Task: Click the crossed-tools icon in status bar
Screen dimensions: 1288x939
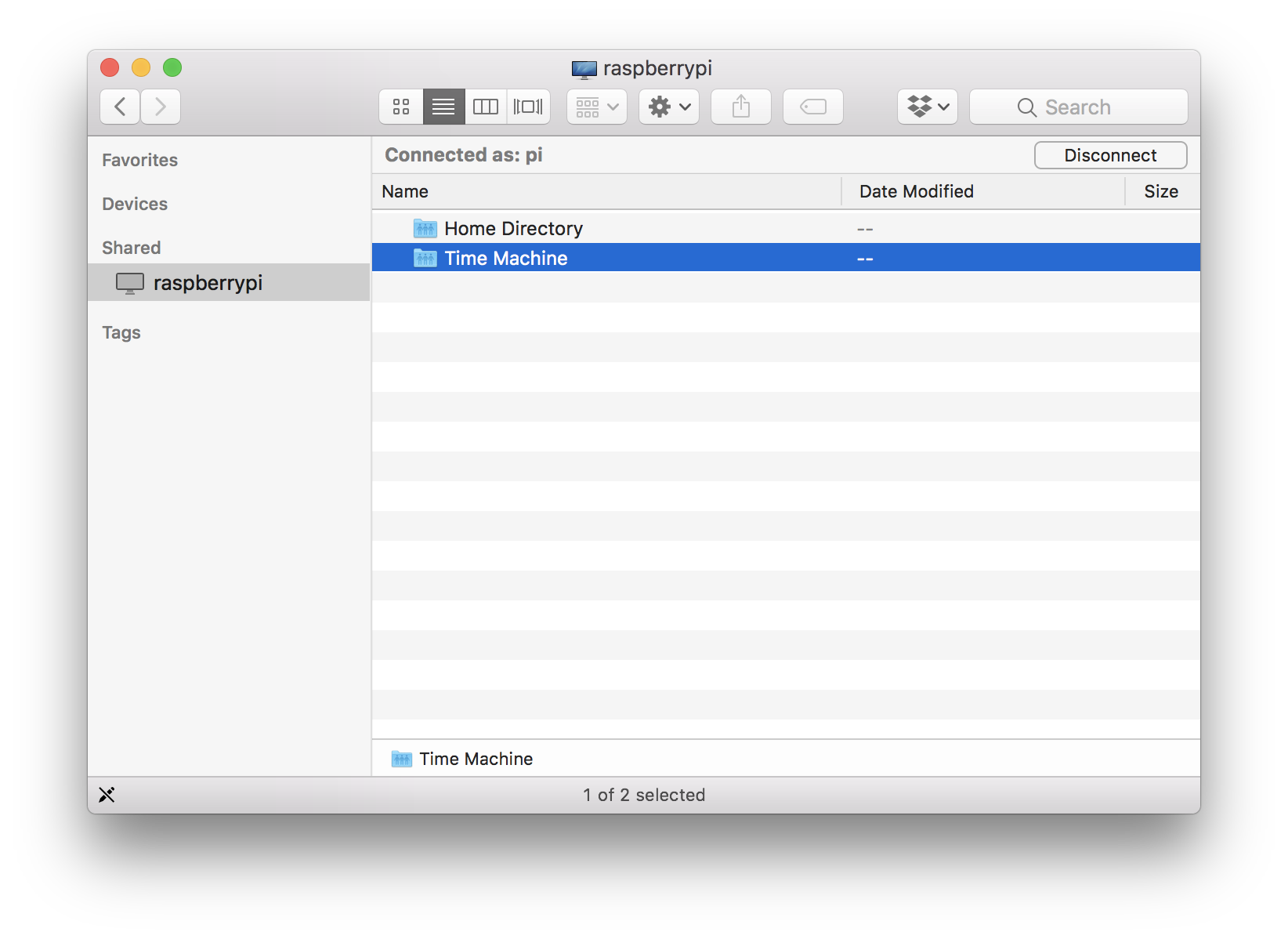Action: pos(107,795)
